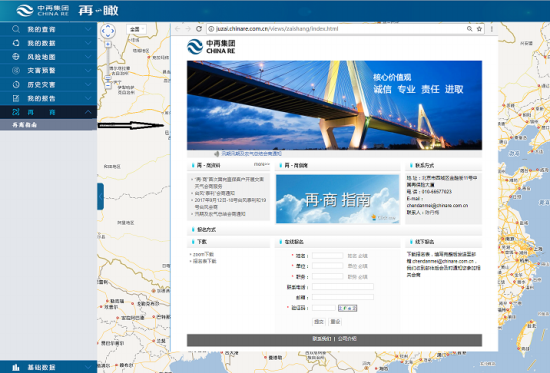Viewport: 550px width, 373px height.
Task: Collapse the 再商 section chevron
Action: (88, 112)
